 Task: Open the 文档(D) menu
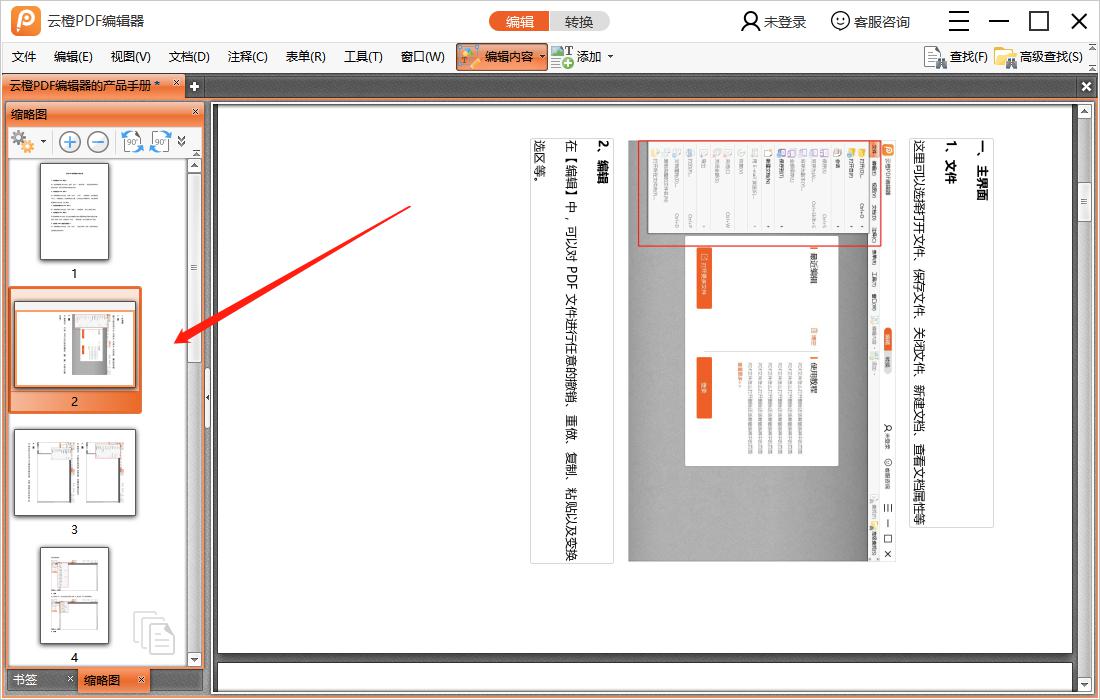pyautogui.click(x=189, y=57)
